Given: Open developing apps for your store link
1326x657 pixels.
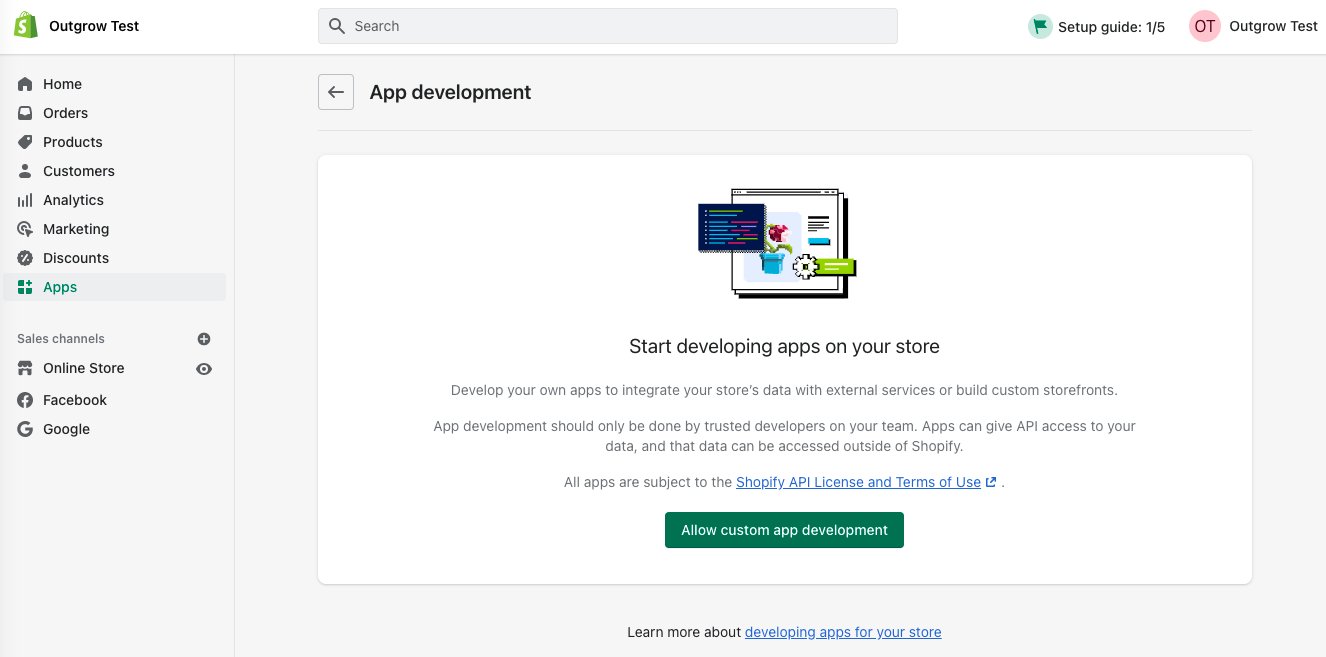Looking at the screenshot, I should coord(843,632).
